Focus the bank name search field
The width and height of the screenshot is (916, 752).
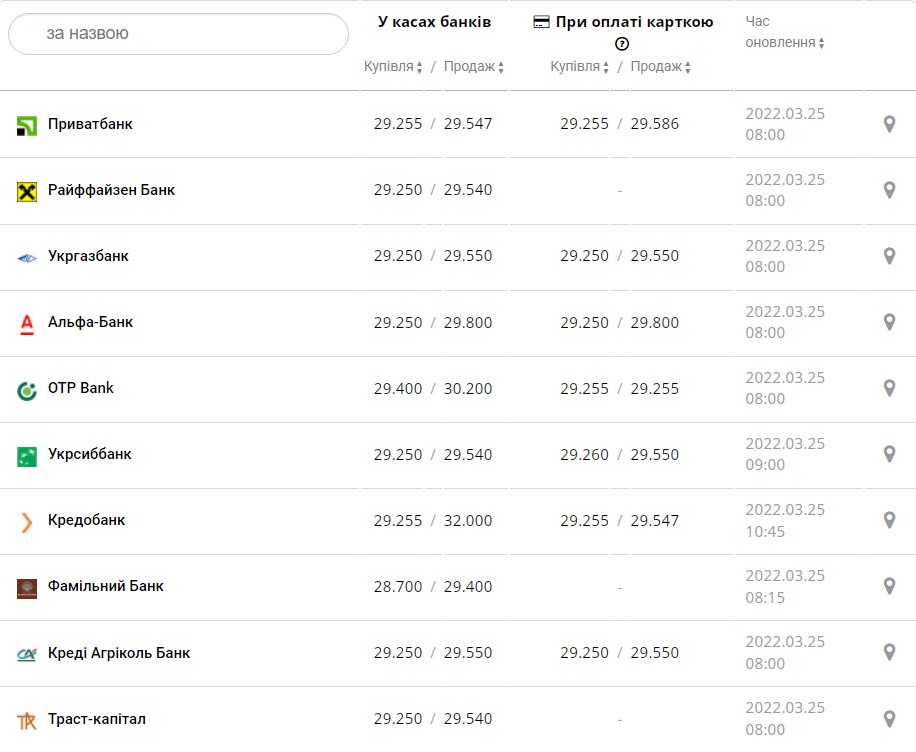(178, 34)
